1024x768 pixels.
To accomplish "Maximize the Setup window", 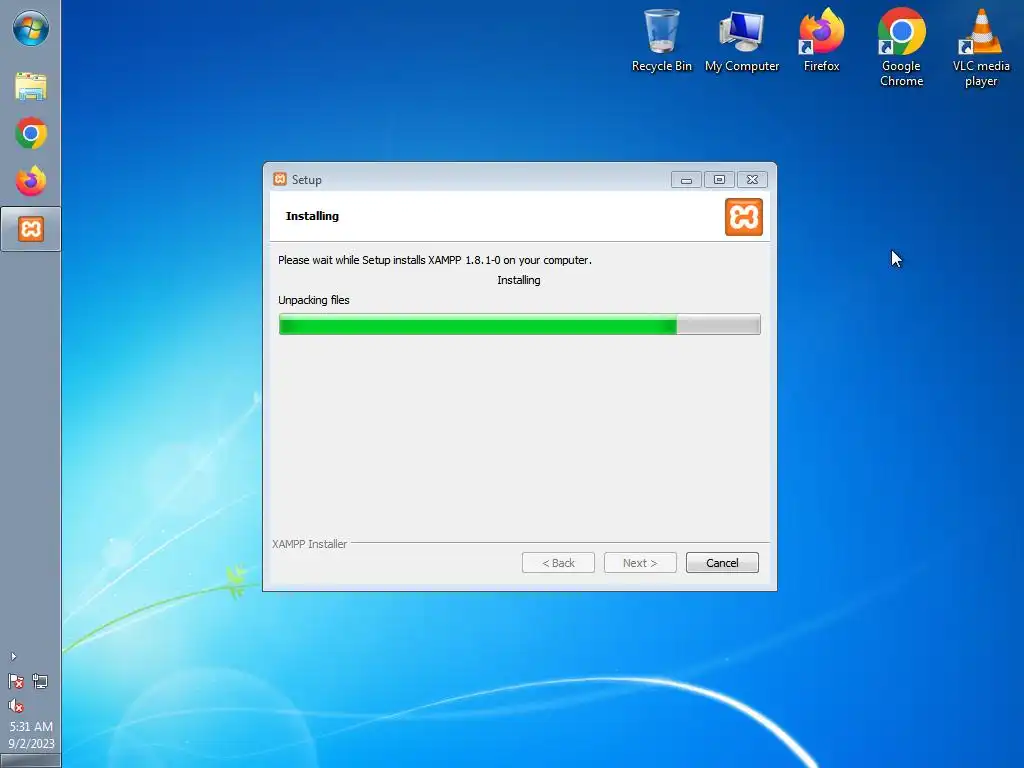I will (719, 180).
